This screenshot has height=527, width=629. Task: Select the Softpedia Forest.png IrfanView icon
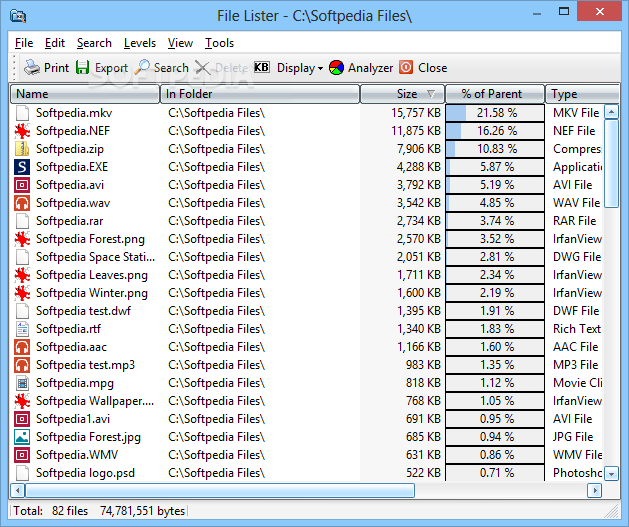(x=22, y=239)
